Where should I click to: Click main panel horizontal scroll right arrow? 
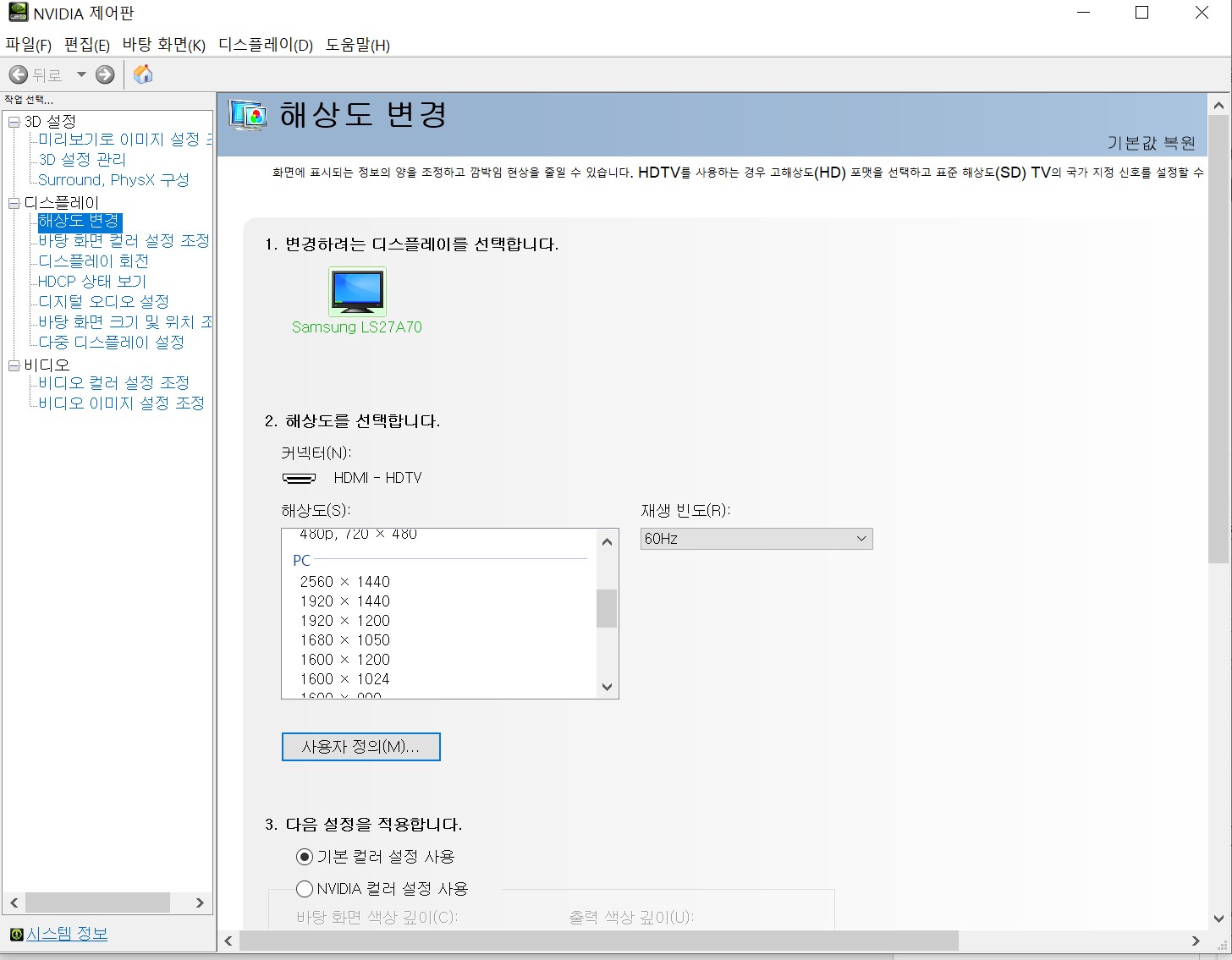(x=1196, y=941)
